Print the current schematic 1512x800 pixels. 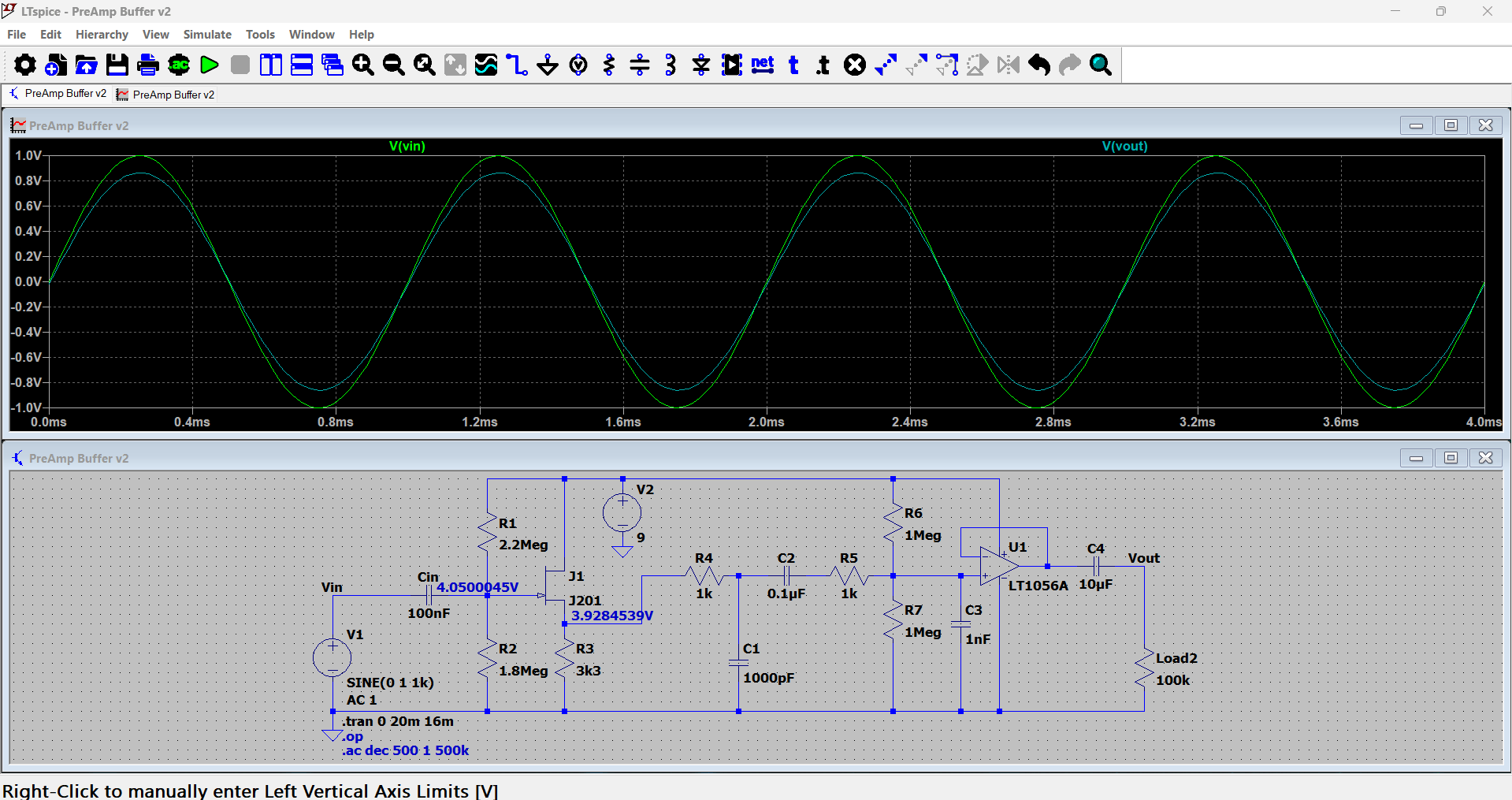click(148, 65)
